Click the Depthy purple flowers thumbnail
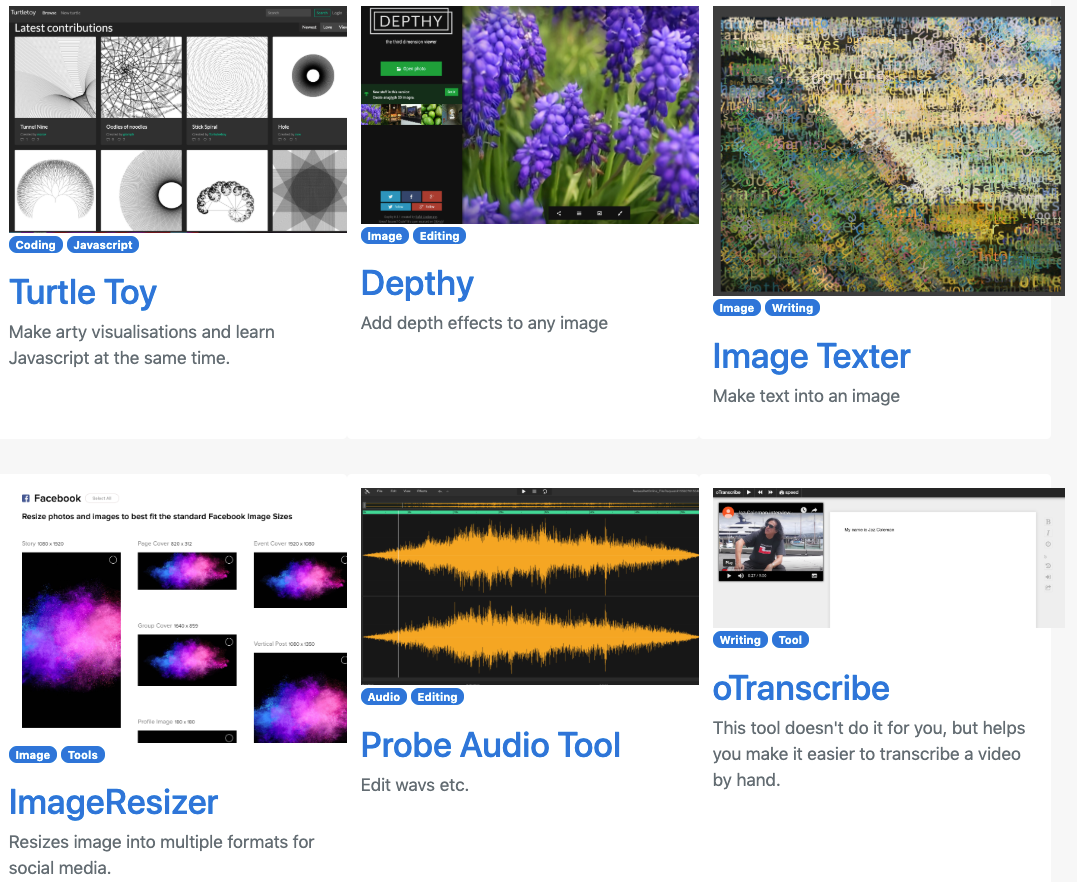1077x882 pixels. pyautogui.click(x=530, y=115)
